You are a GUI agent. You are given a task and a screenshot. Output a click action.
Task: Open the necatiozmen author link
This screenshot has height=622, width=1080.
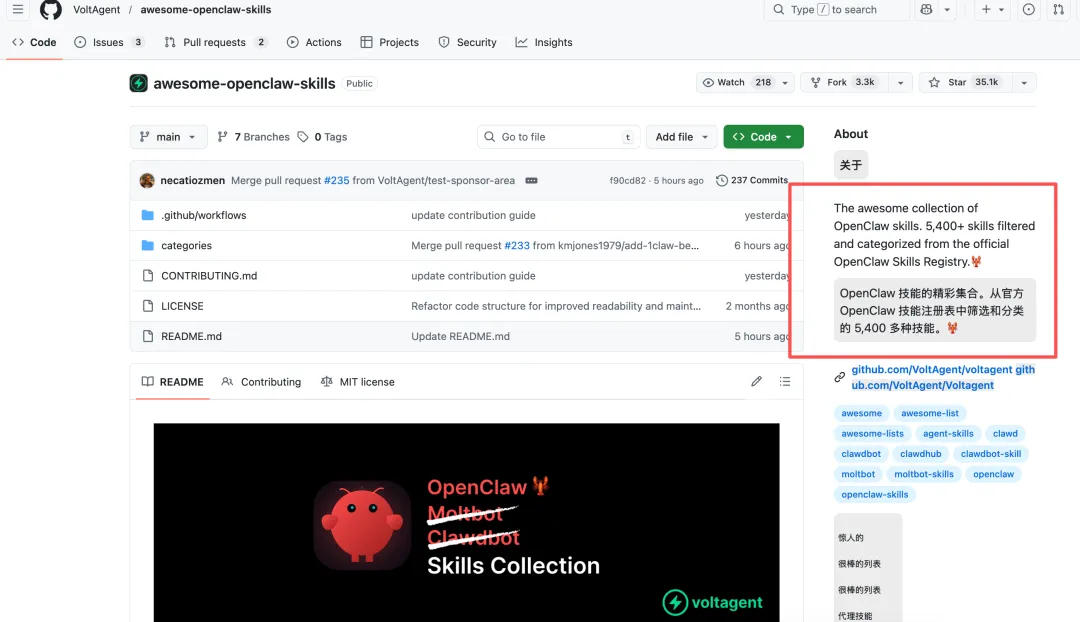coord(193,180)
